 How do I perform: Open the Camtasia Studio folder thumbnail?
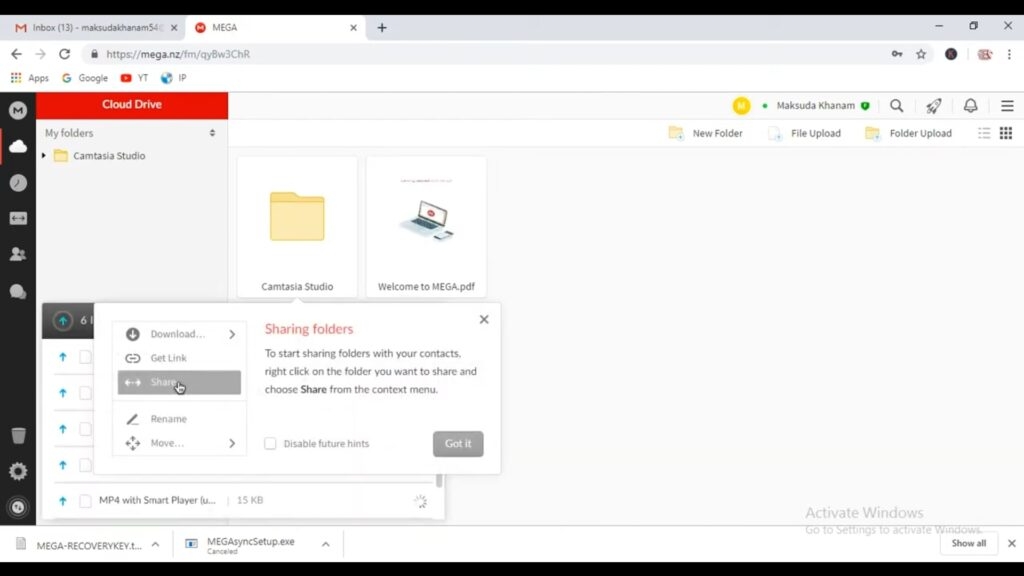click(x=297, y=227)
